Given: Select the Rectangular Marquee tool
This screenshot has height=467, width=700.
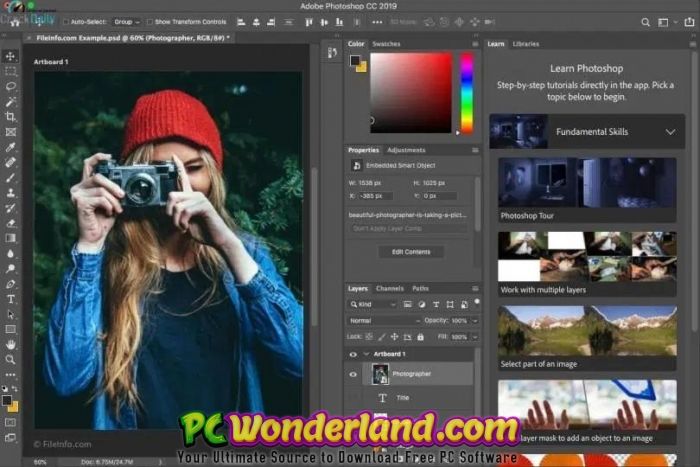Looking at the screenshot, I should [10, 71].
